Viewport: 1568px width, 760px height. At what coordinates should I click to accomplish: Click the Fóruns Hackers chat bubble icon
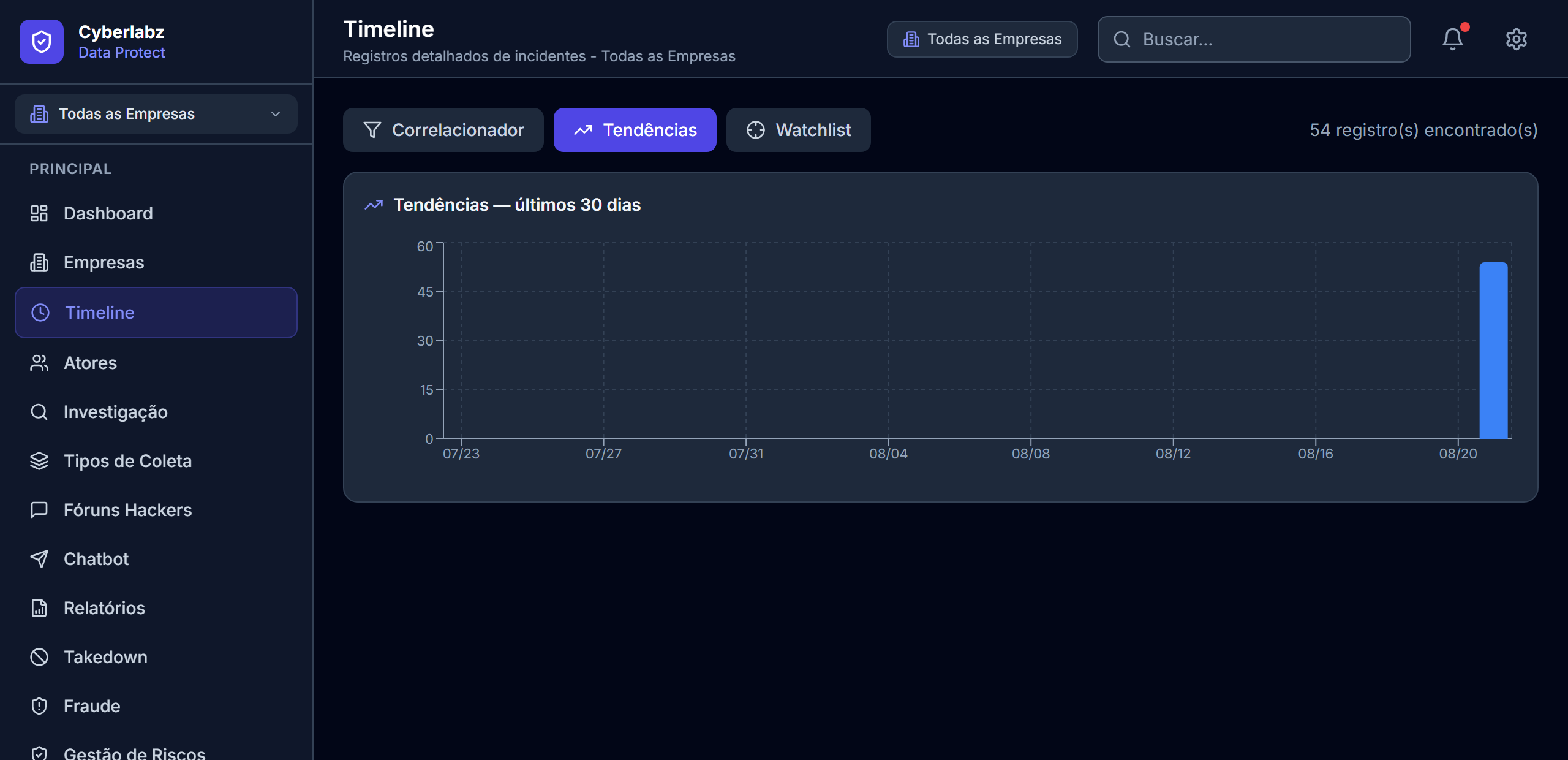[x=39, y=510]
